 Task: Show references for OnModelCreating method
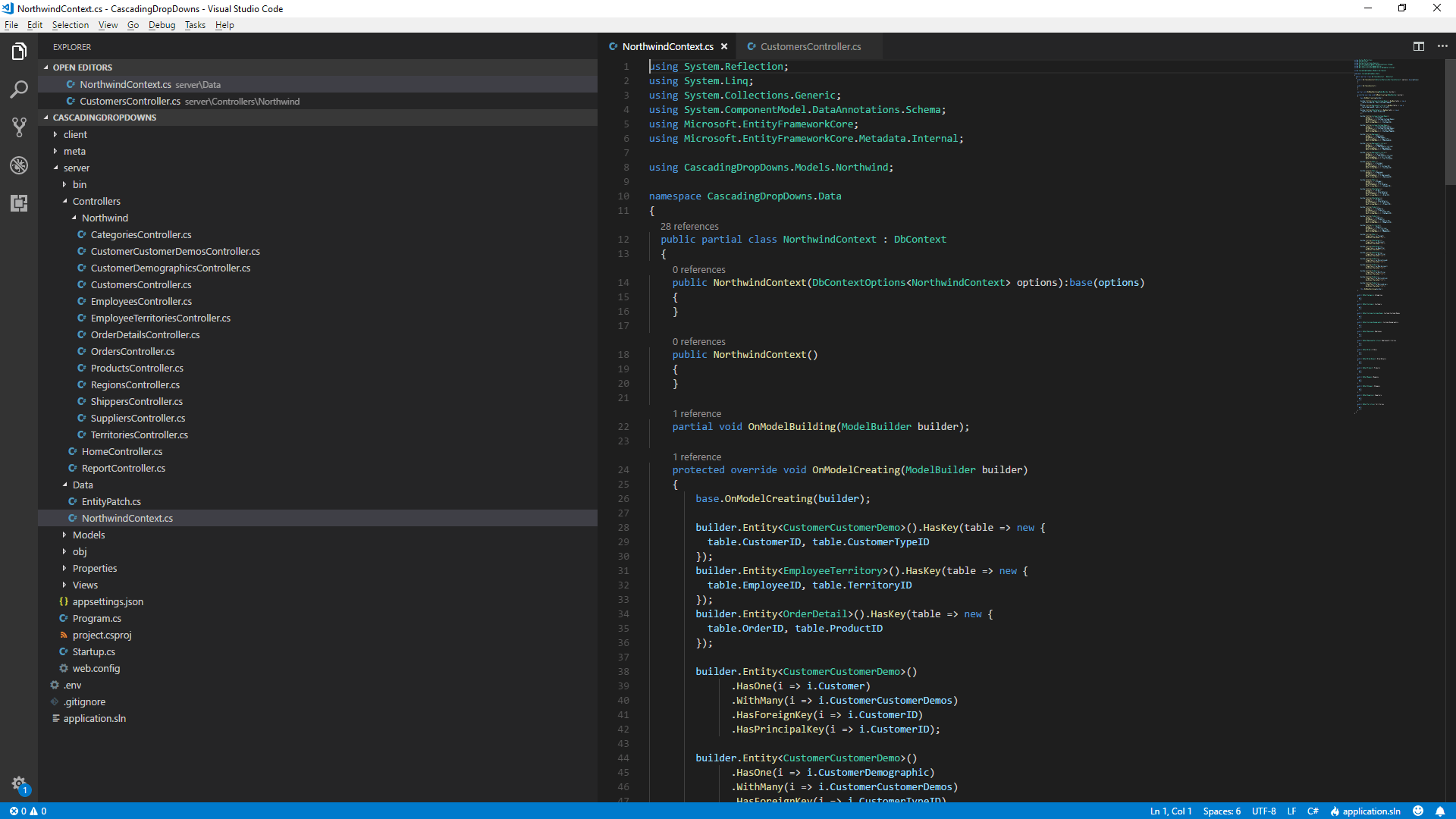697,457
